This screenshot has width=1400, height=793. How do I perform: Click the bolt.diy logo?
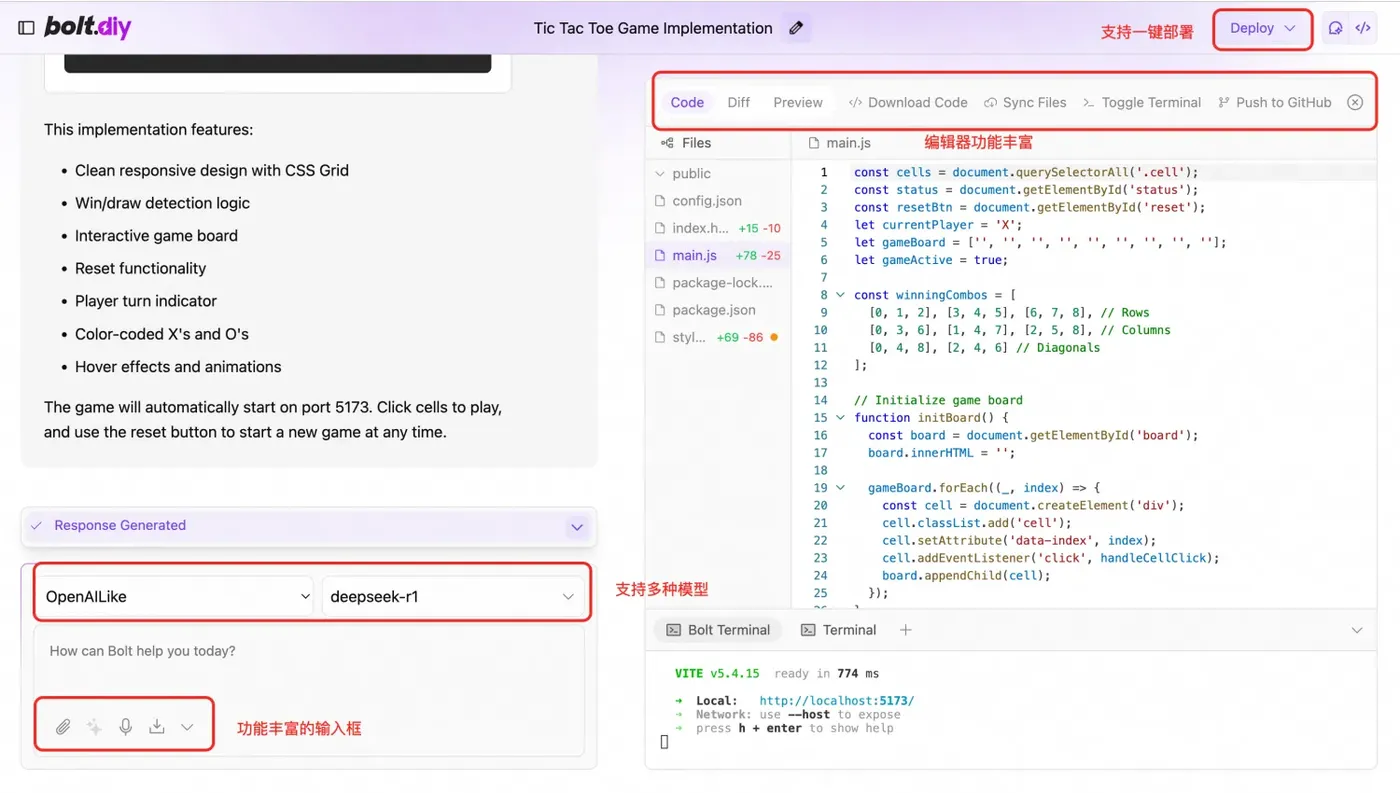(x=87, y=27)
